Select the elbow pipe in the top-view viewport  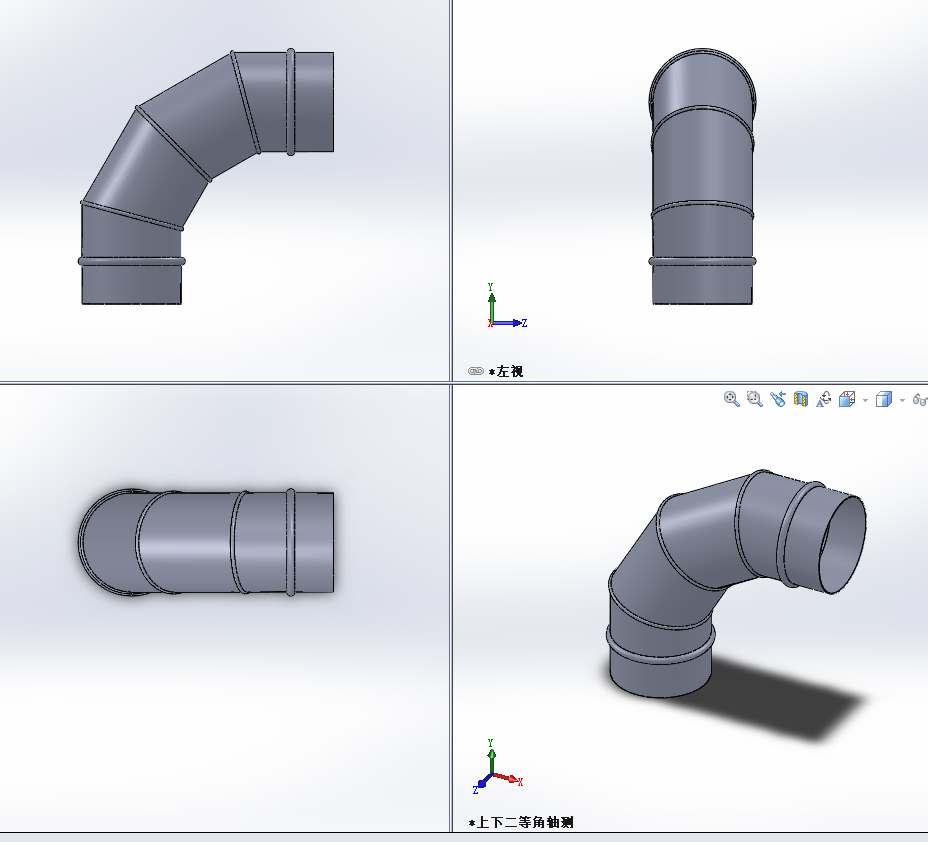[205, 541]
